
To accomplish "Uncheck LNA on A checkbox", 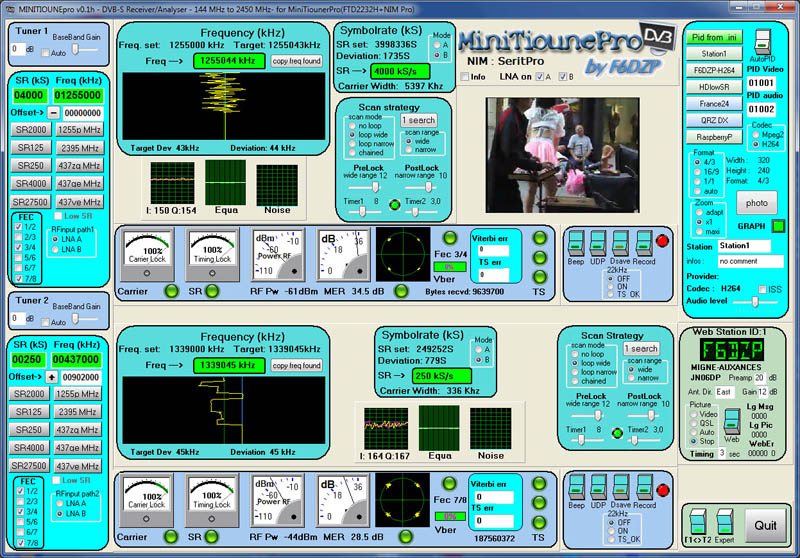I will 540,77.
